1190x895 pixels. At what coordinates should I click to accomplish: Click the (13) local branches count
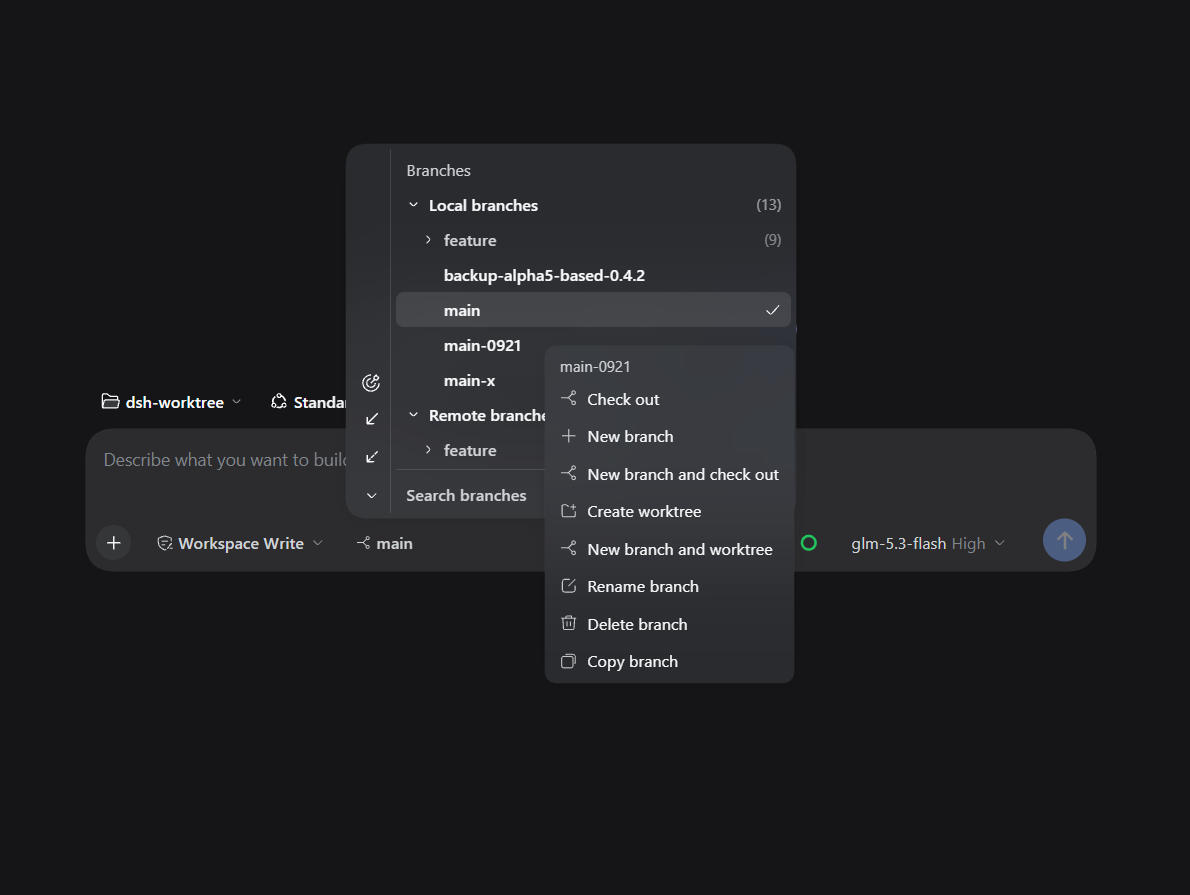click(x=769, y=205)
